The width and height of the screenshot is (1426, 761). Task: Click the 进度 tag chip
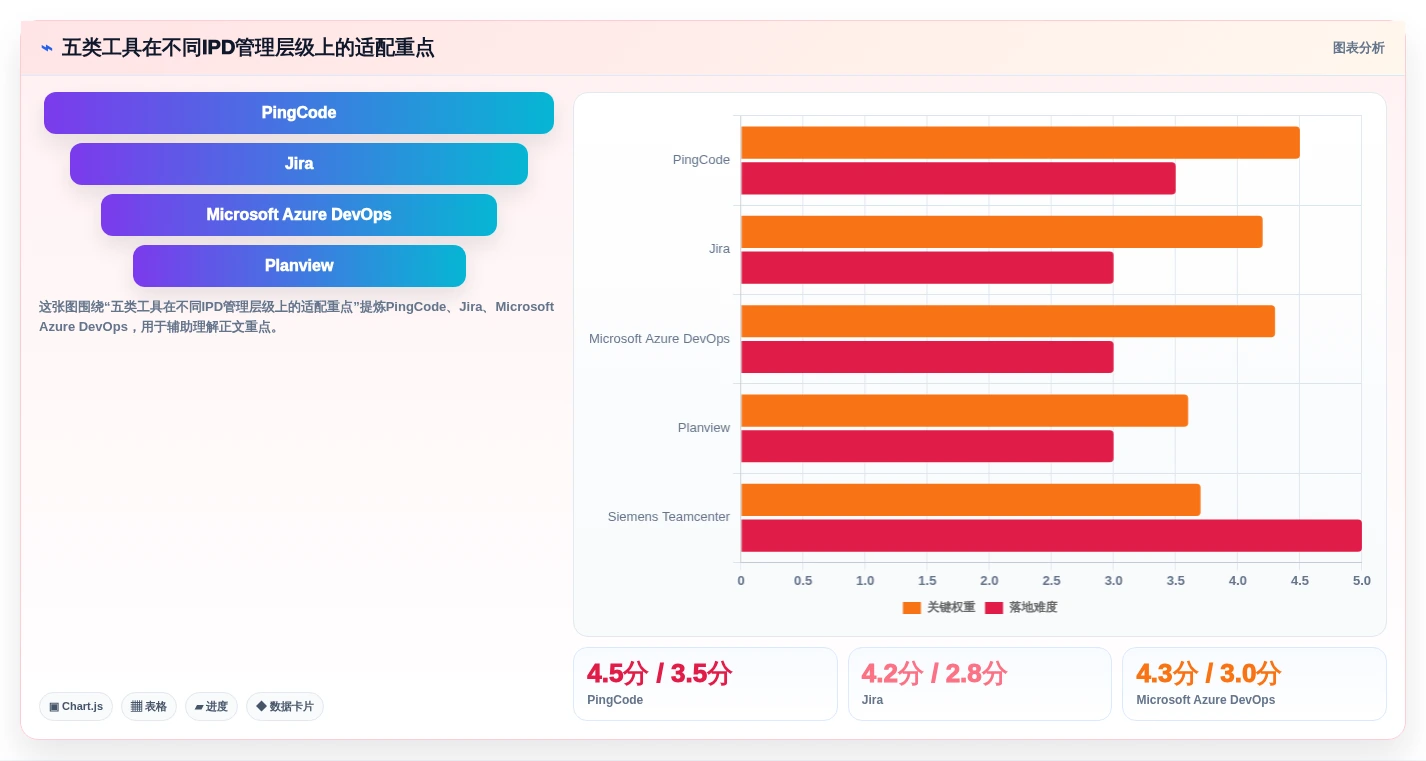(211, 707)
